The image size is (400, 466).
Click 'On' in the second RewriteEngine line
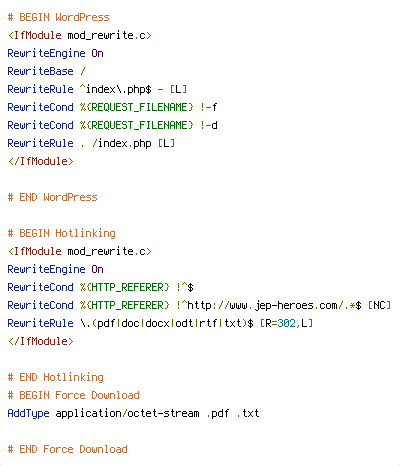(97, 269)
